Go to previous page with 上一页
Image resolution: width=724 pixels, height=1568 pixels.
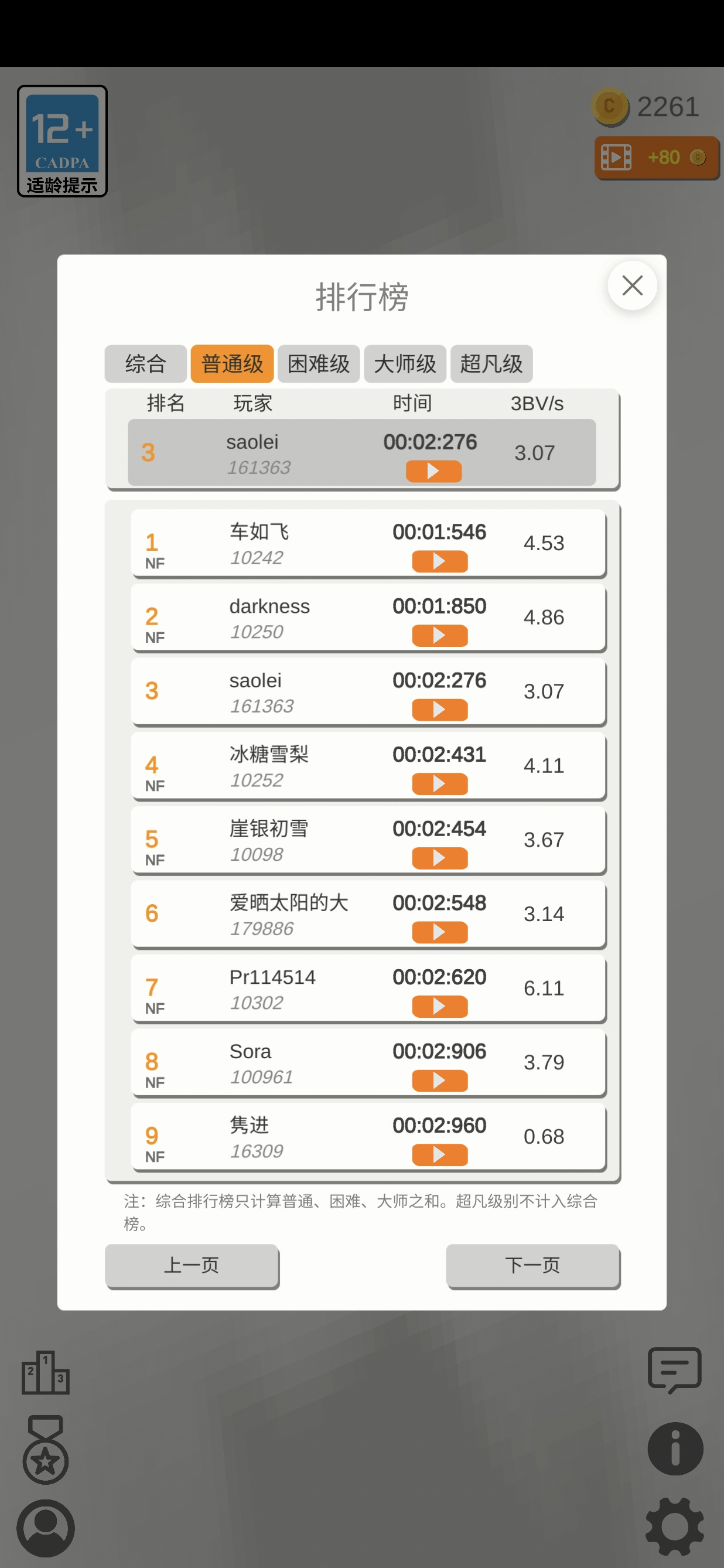192,1266
